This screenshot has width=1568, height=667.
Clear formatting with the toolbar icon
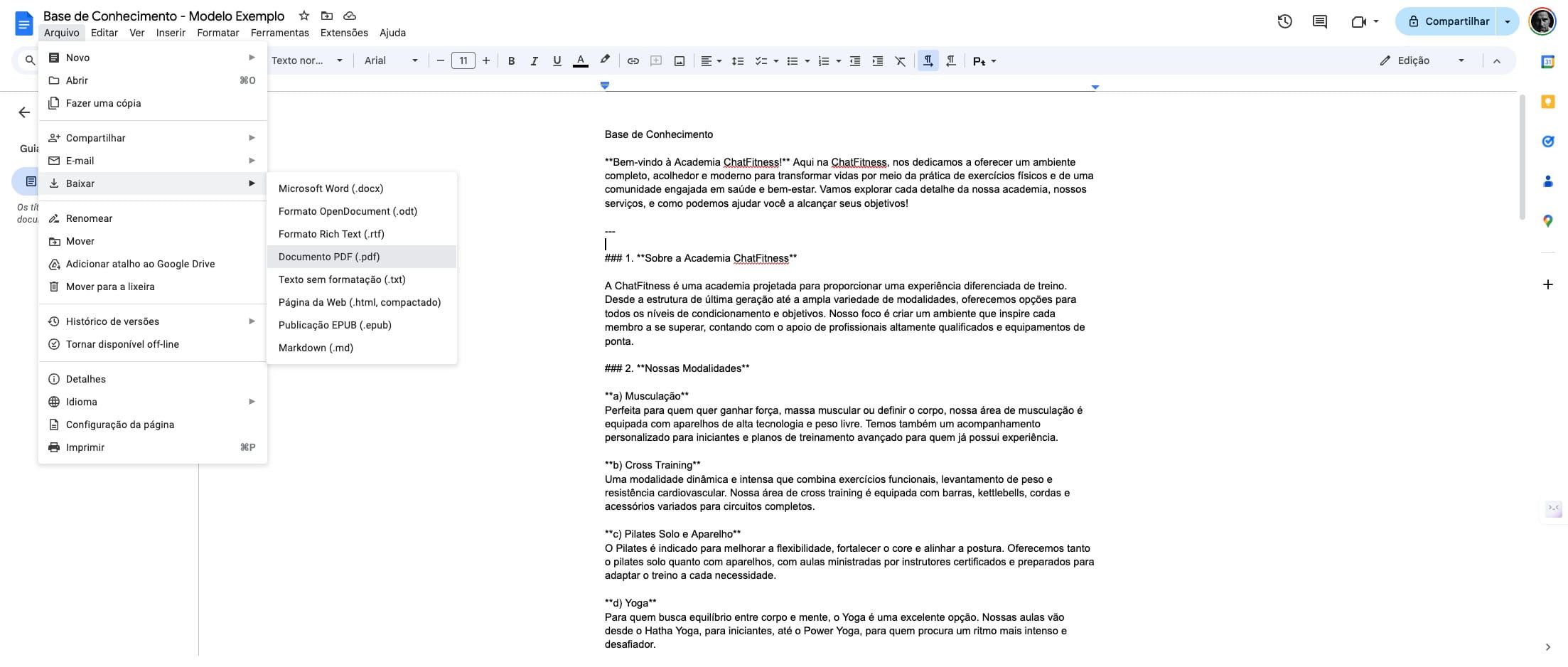(x=901, y=61)
